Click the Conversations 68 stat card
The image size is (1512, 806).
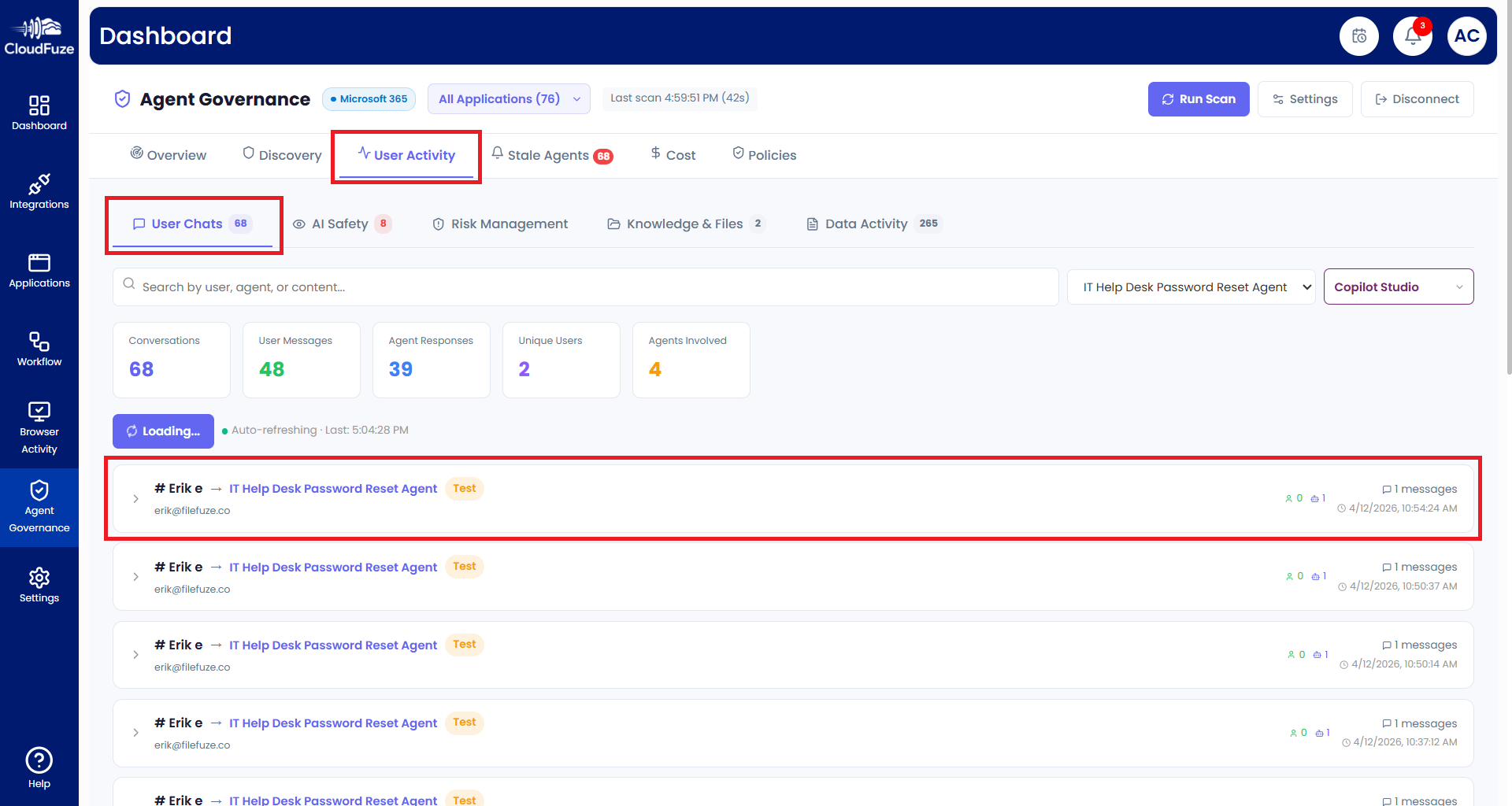pyautogui.click(x=172, y=360)
